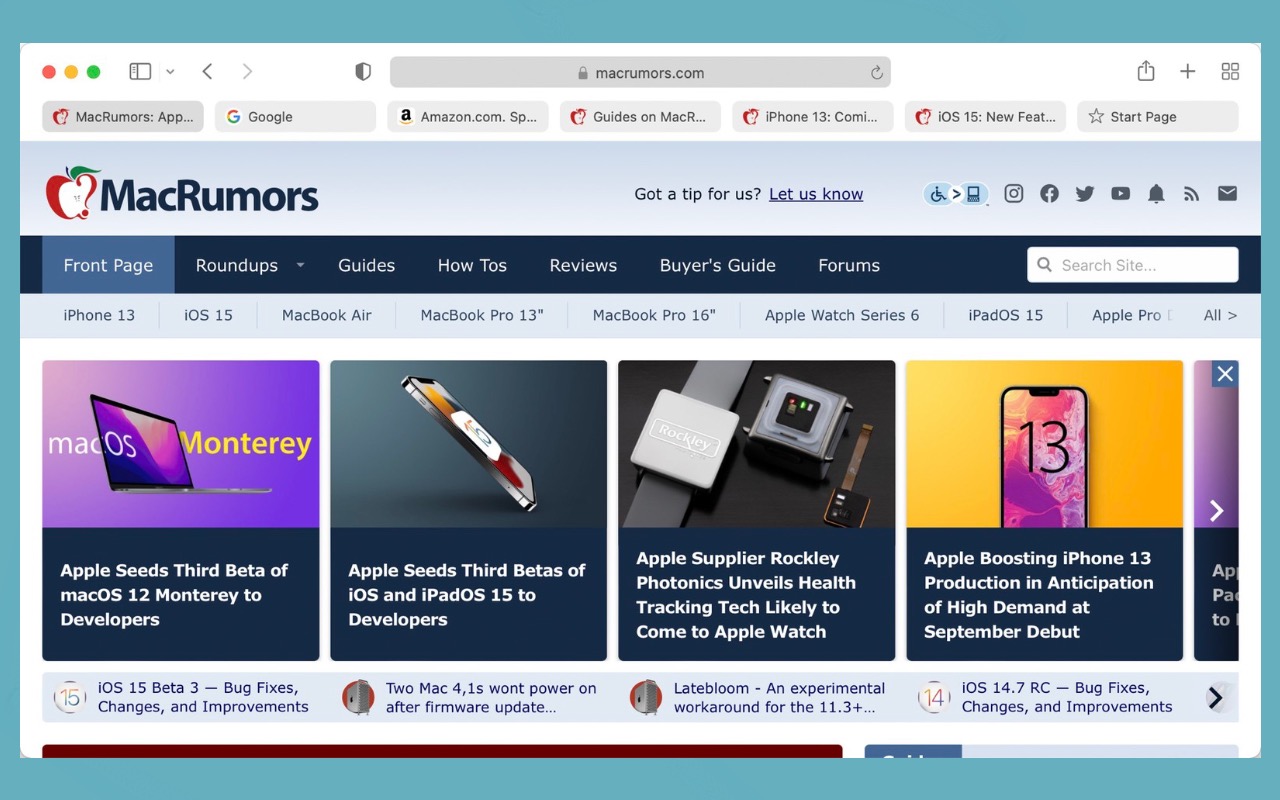Toggle the Safari sidebar
1280x800 pixels.
[140, 71]
